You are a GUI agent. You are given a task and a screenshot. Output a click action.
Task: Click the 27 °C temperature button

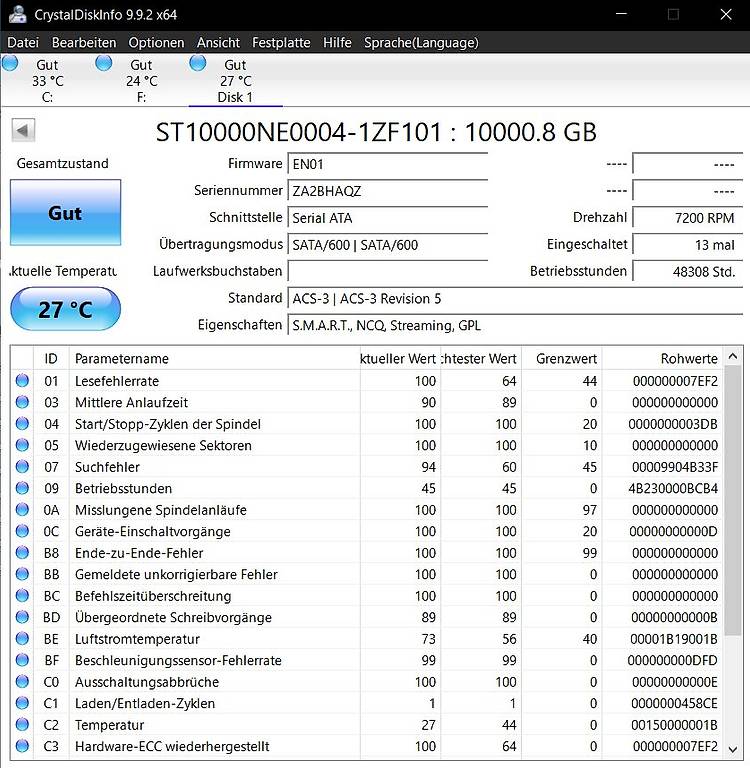tap(66, 309)
